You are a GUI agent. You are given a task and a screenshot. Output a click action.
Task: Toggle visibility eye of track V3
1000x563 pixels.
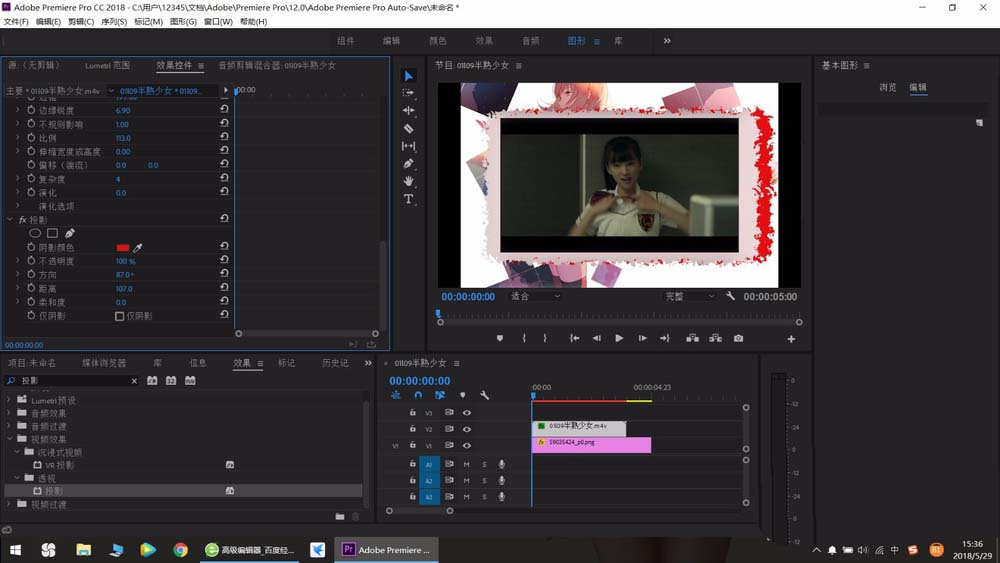pos(467,413)
